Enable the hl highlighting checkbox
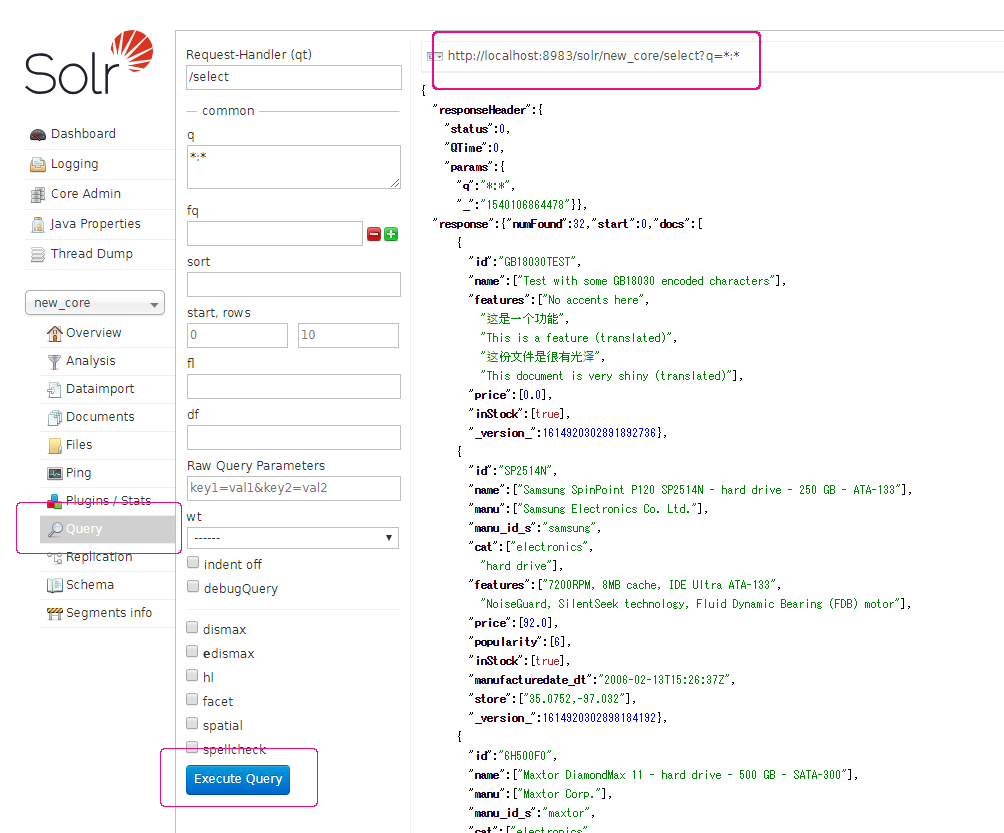The height and width of the screenshot is (833, 1004). 192,675
